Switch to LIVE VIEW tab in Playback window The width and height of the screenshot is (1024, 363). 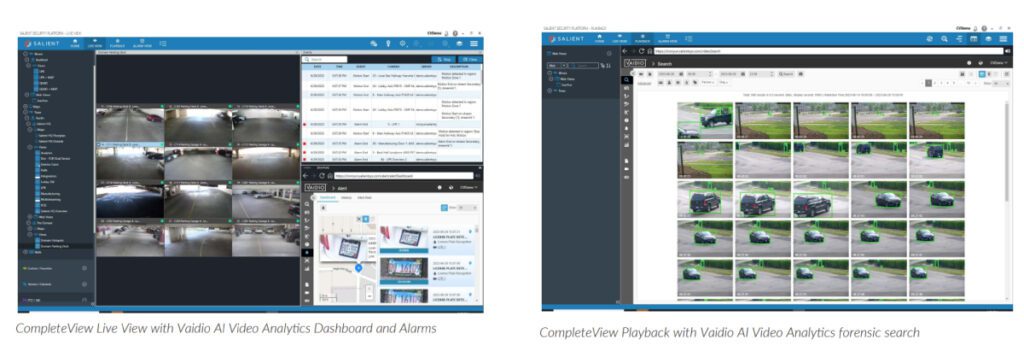click(620, 39)
